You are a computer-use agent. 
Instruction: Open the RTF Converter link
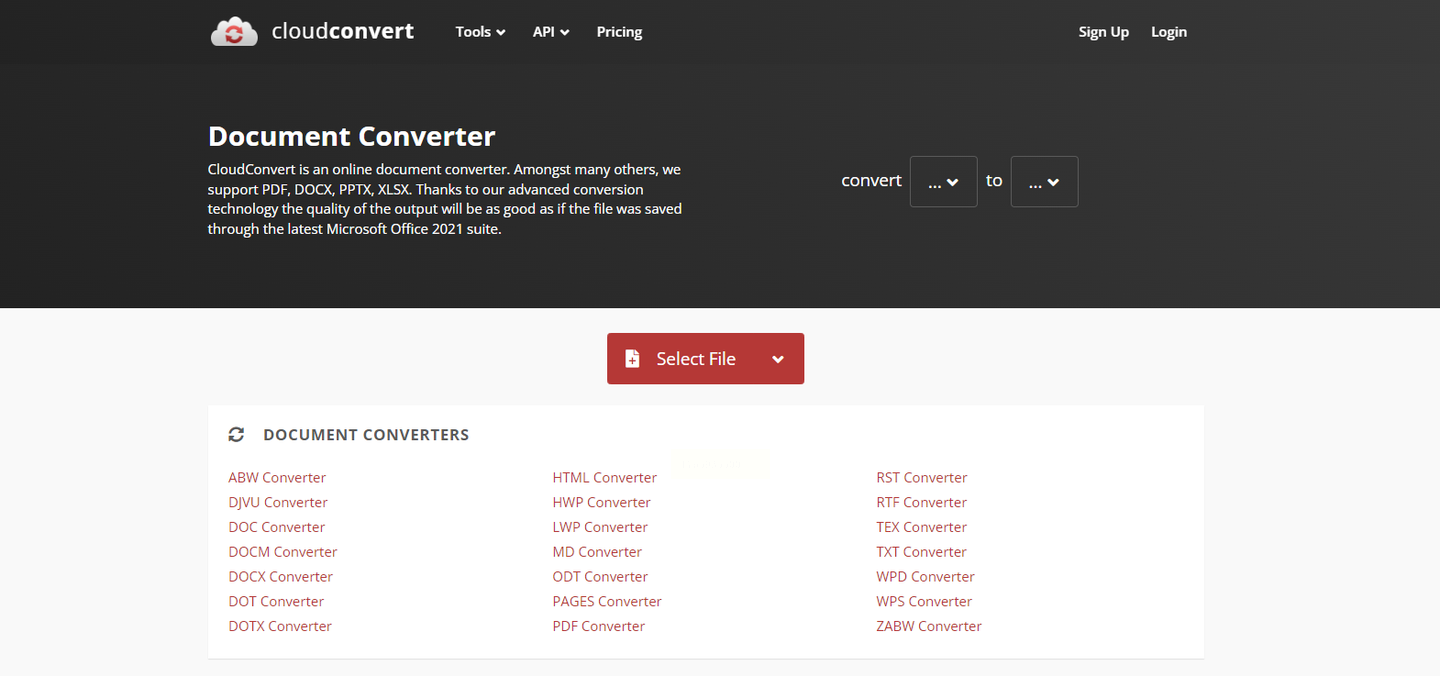pos(921,503)
